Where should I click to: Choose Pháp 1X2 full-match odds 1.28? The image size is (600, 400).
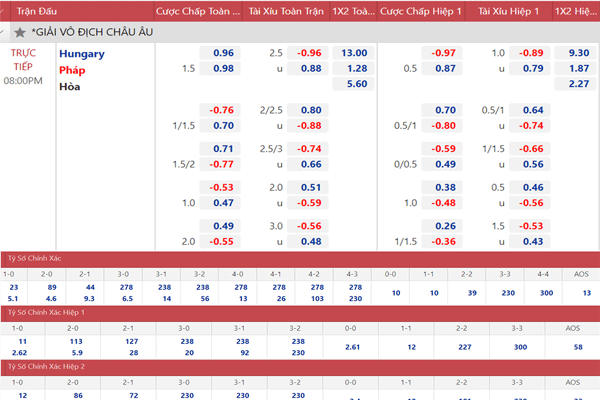(353, 68)
